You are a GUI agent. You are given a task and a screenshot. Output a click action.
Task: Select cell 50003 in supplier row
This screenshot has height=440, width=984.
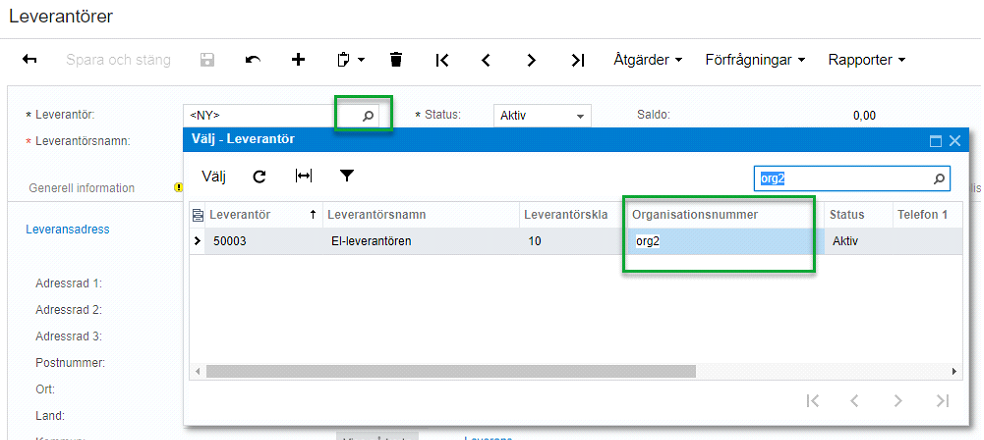pyautogui.click(x=264, y=241)
